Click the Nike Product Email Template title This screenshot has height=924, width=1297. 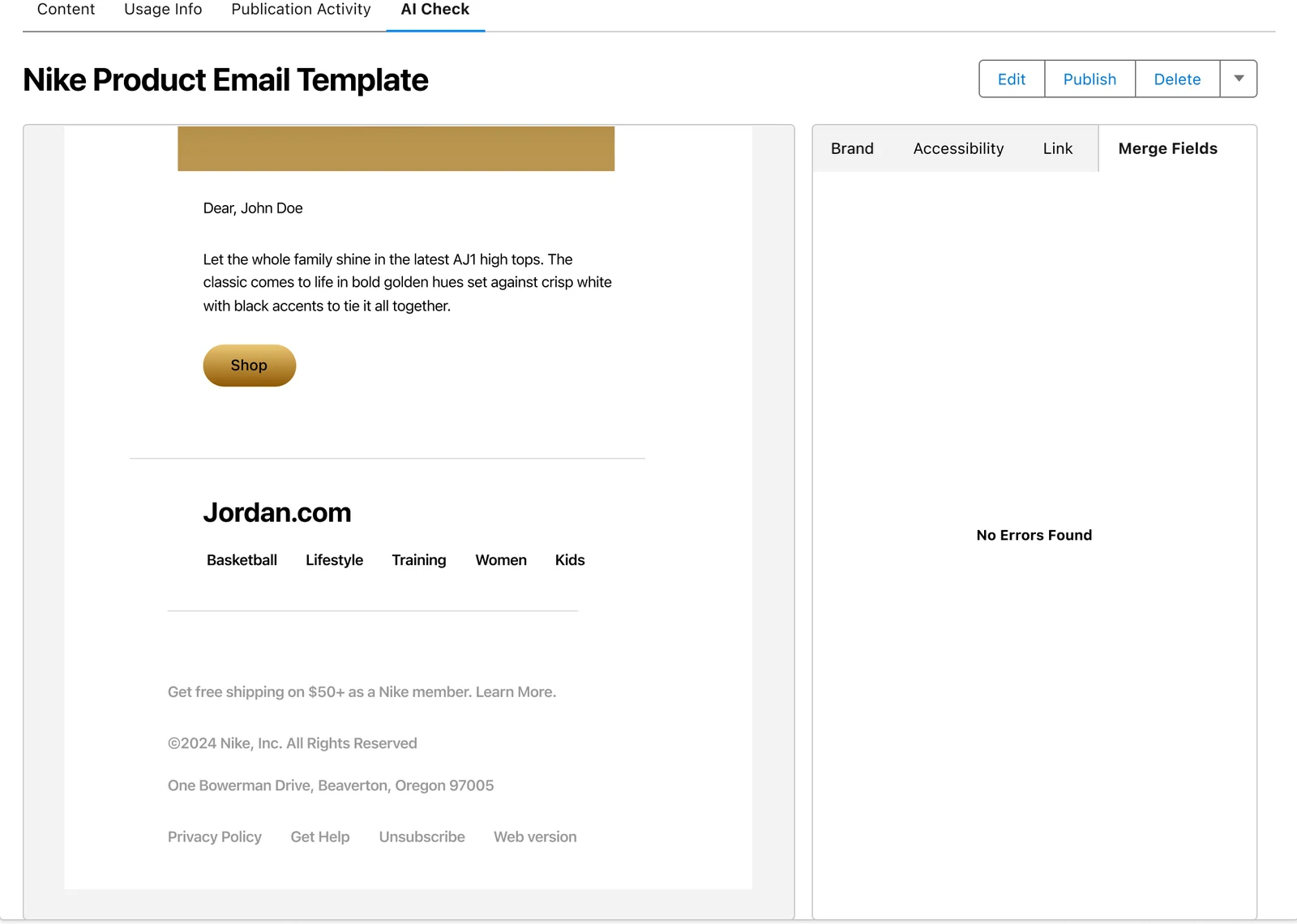tap(225, 79)
